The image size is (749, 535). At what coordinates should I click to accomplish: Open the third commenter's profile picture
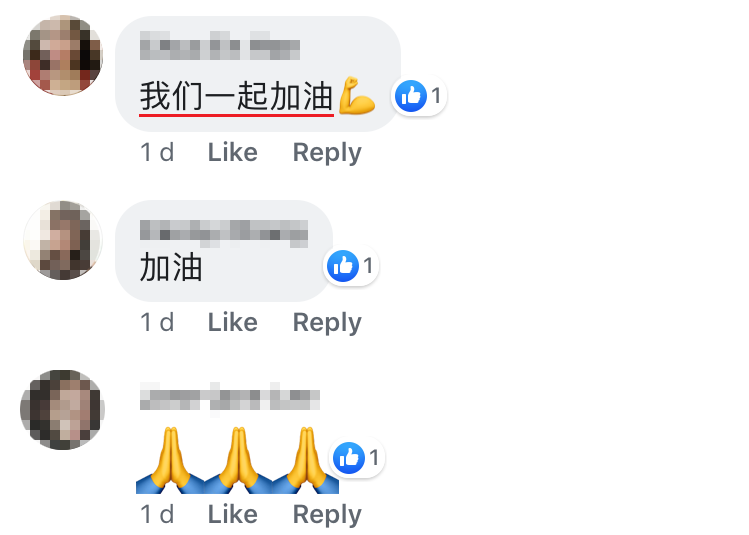[63, 410]
